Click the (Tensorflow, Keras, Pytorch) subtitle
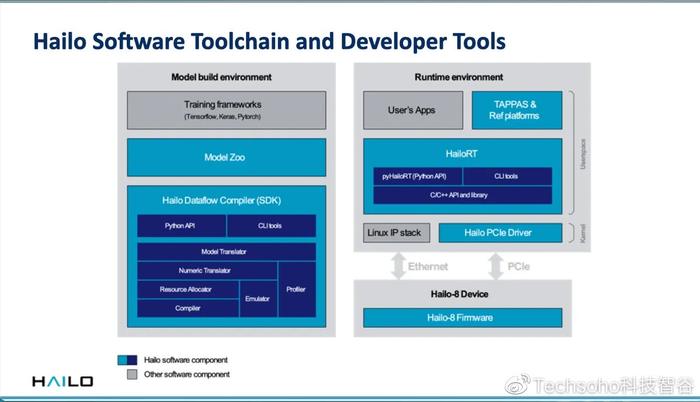Screen dimensions: 700x402 pyautogui.click(x=222, y=117)
